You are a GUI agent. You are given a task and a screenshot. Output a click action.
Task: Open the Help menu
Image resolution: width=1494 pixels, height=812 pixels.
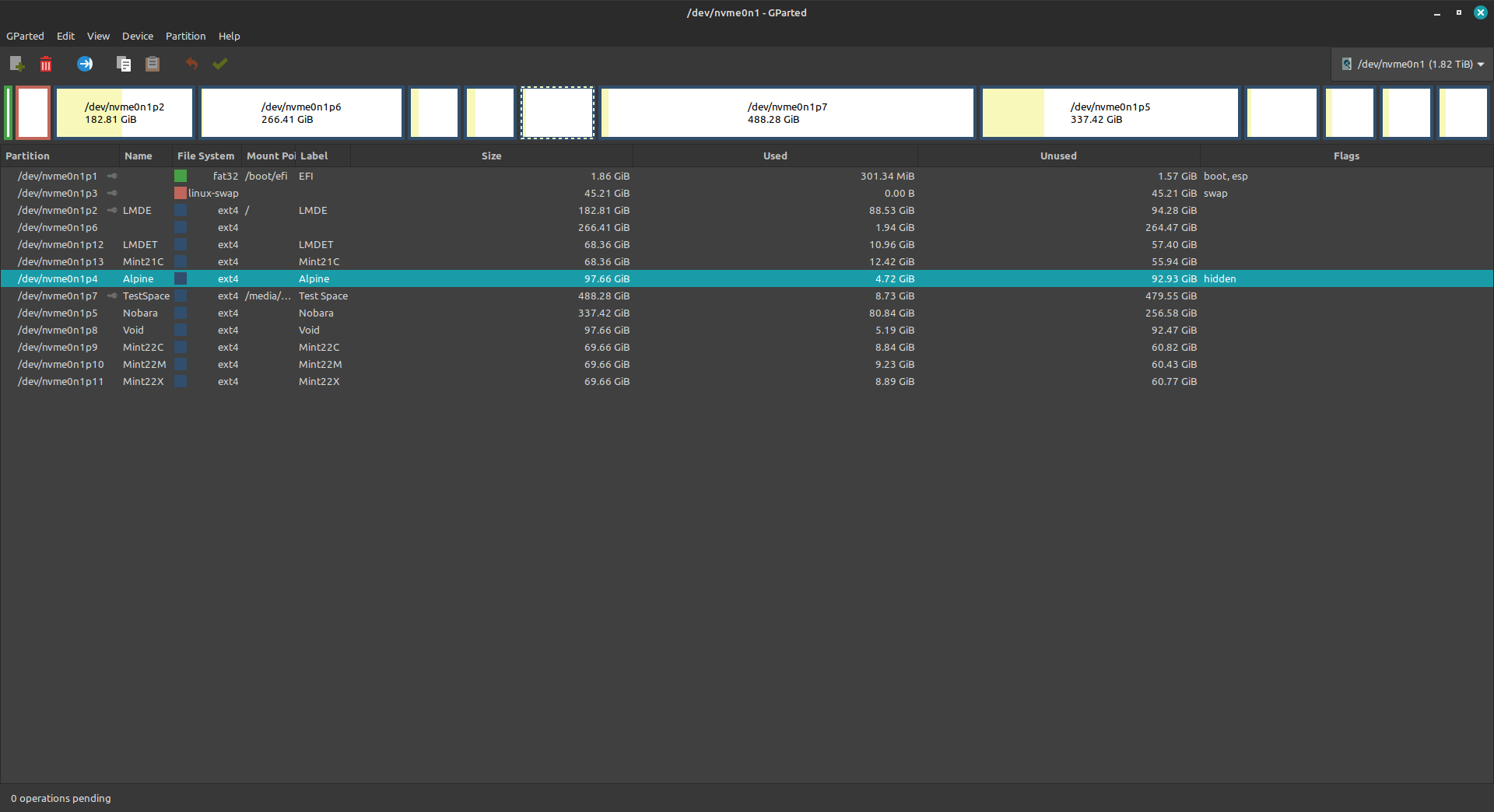pyautogui.click(x=229, y=36)
